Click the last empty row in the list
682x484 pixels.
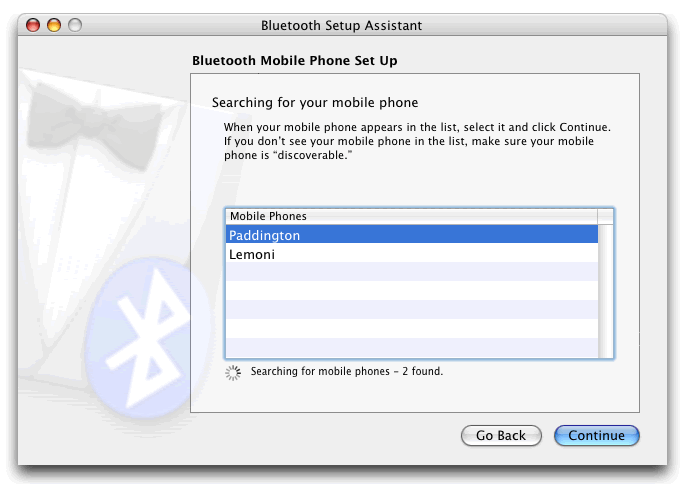(x=410, y=347)
